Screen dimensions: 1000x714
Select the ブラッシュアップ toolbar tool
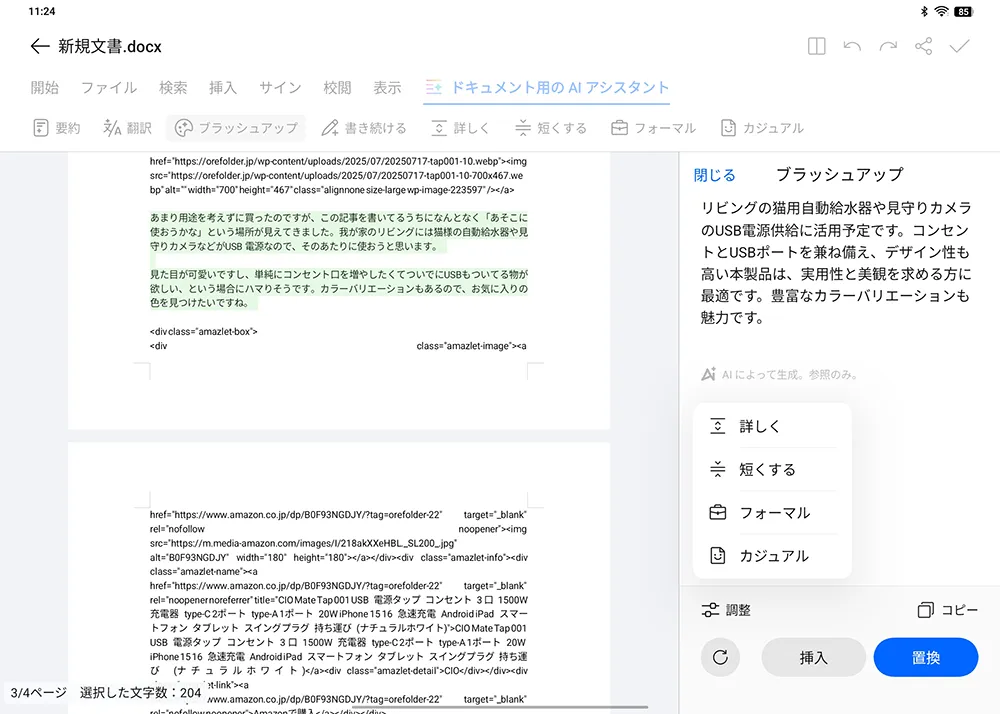coord(236,128)
